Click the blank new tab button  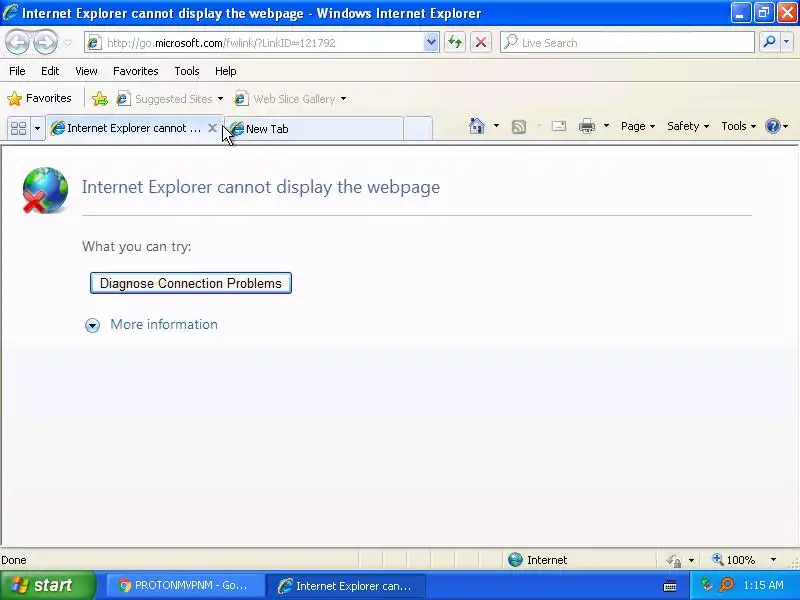(418, 129)
